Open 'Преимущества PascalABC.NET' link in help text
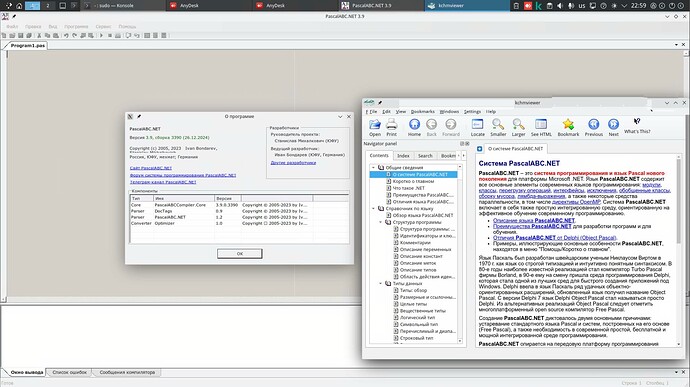This screenshot has height=387, width=690. coord(532,226)
